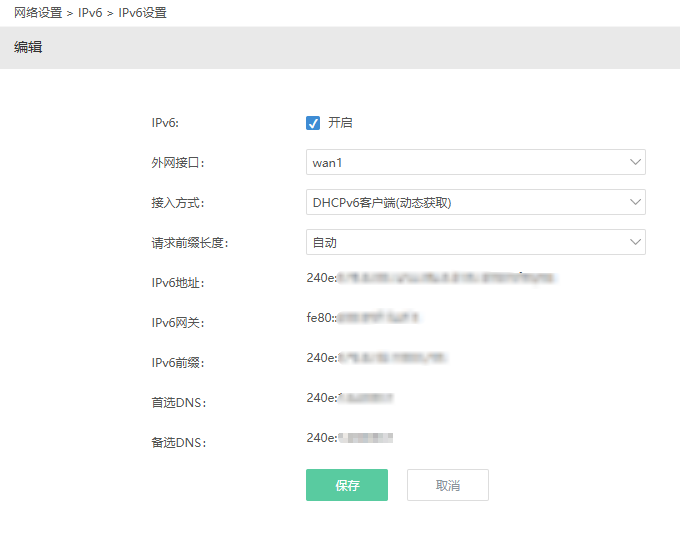Click the chevron arrow on the 接入方式 field

(x=635, y=202)
